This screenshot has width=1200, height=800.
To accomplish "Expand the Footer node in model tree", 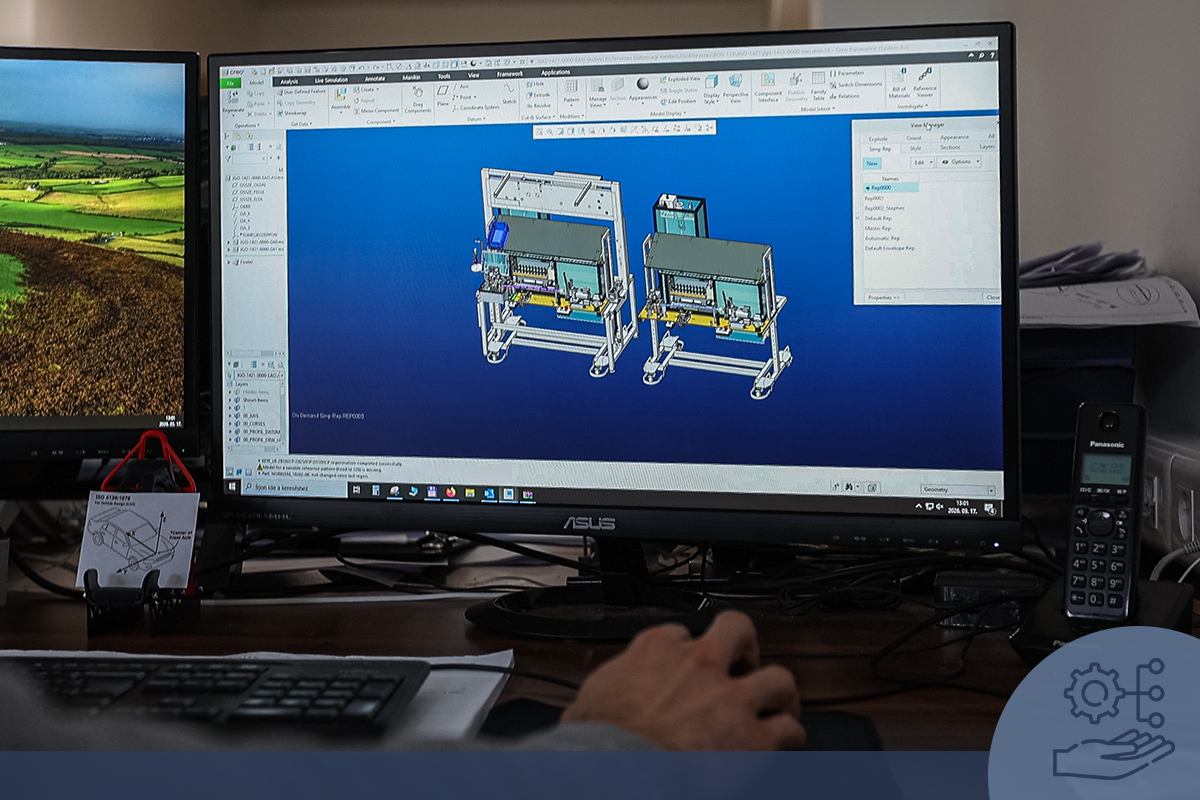I will coord(231,262).
